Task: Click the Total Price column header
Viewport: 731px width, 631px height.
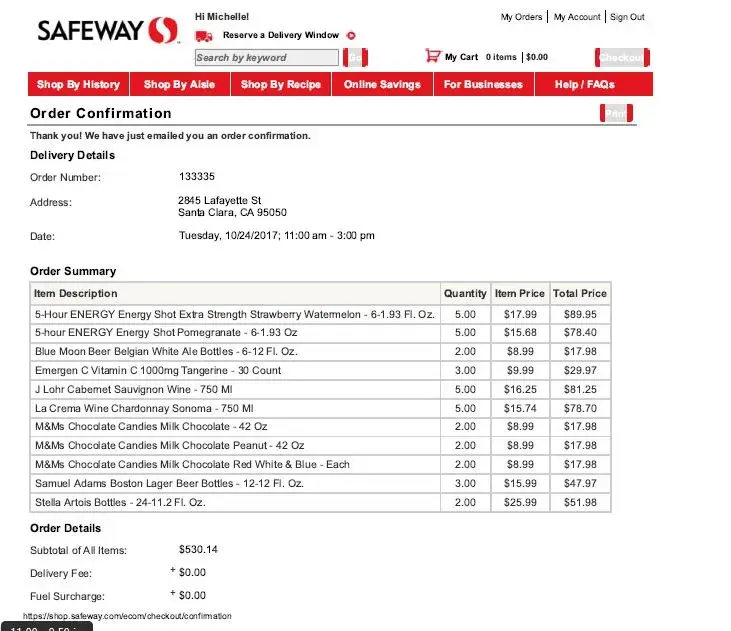Action: [579, 293]
